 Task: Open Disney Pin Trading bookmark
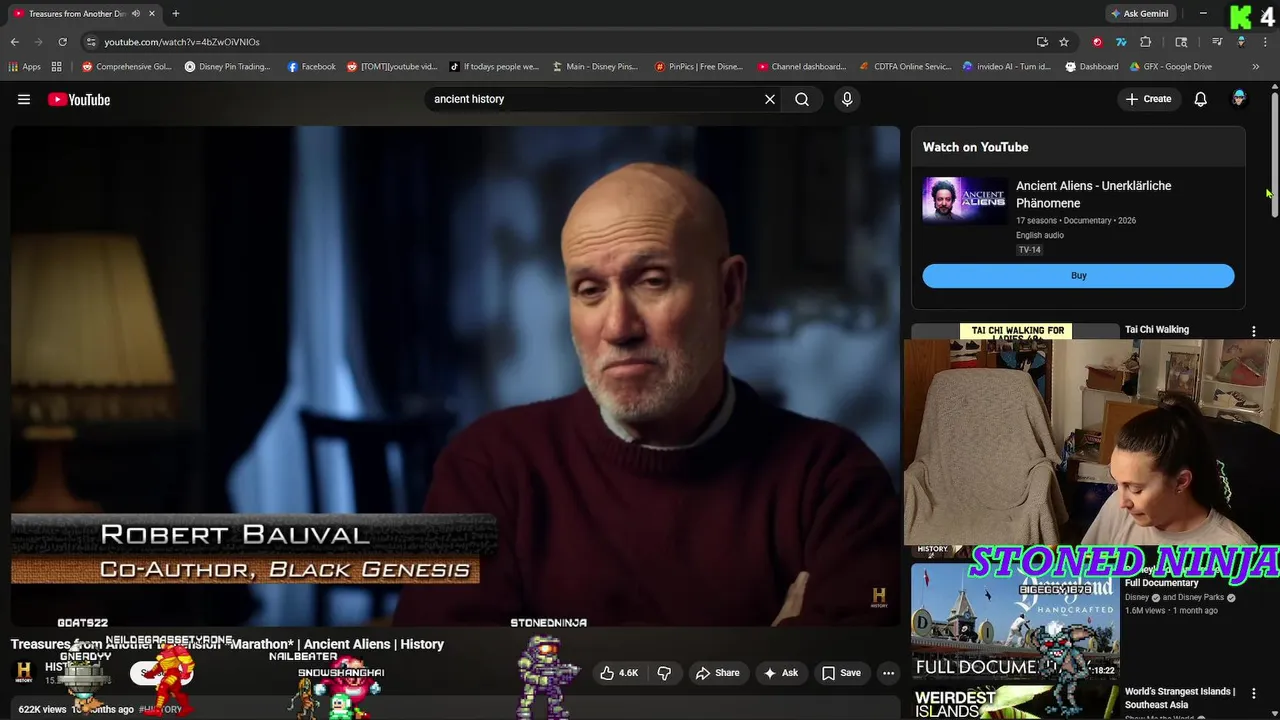(228, 67)
